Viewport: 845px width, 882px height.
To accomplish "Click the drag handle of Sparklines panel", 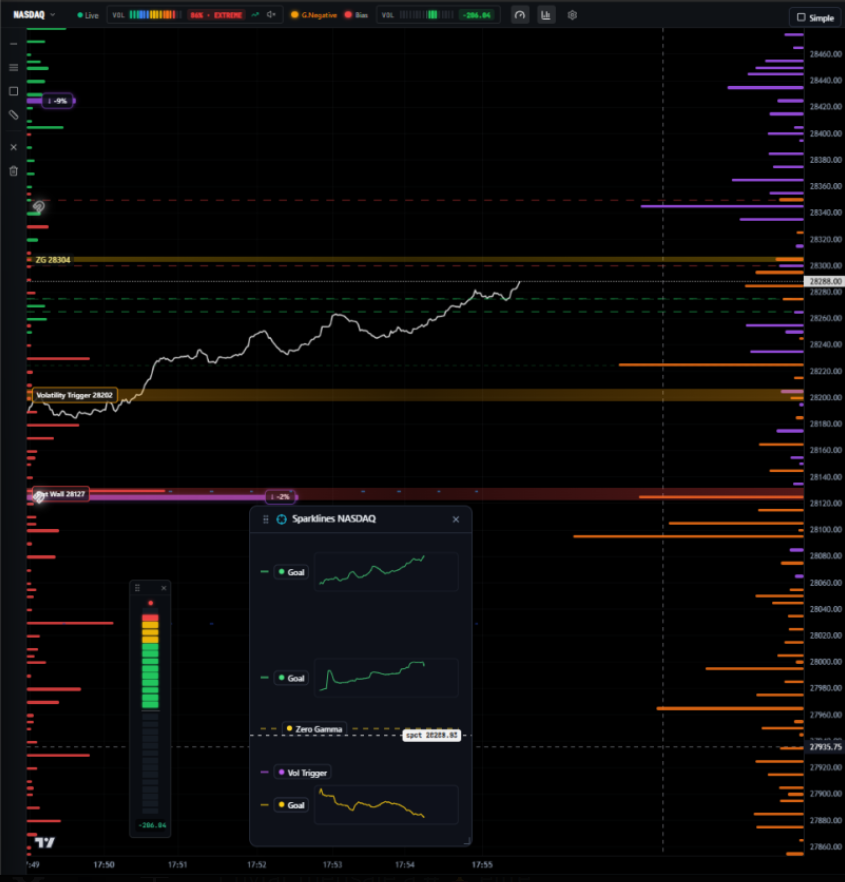I will 266,519.
